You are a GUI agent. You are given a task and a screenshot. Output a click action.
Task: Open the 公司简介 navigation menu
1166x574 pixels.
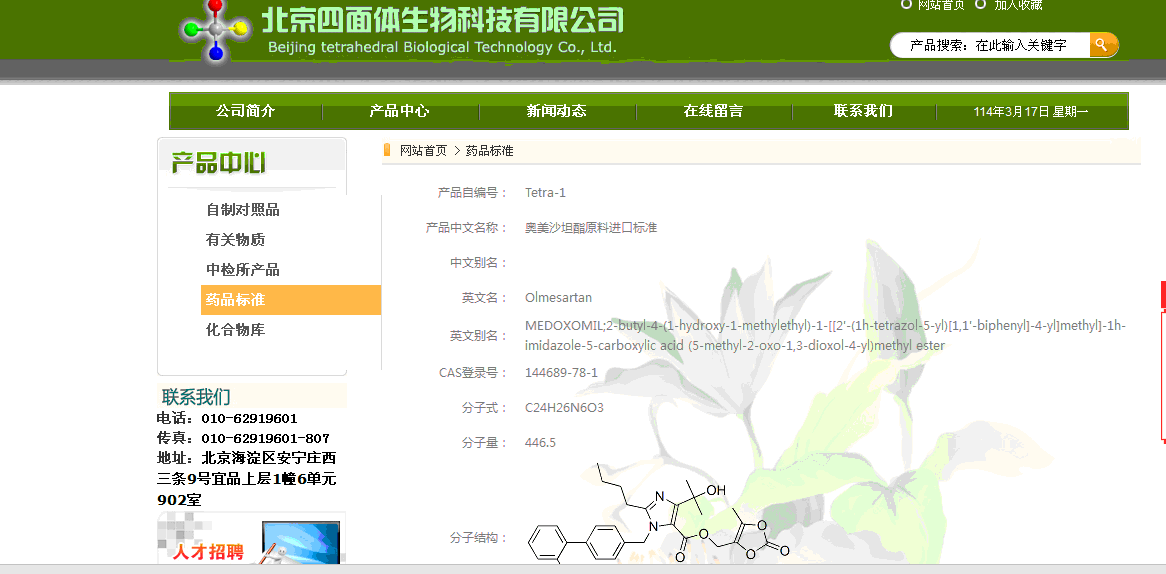pos(245,111)
